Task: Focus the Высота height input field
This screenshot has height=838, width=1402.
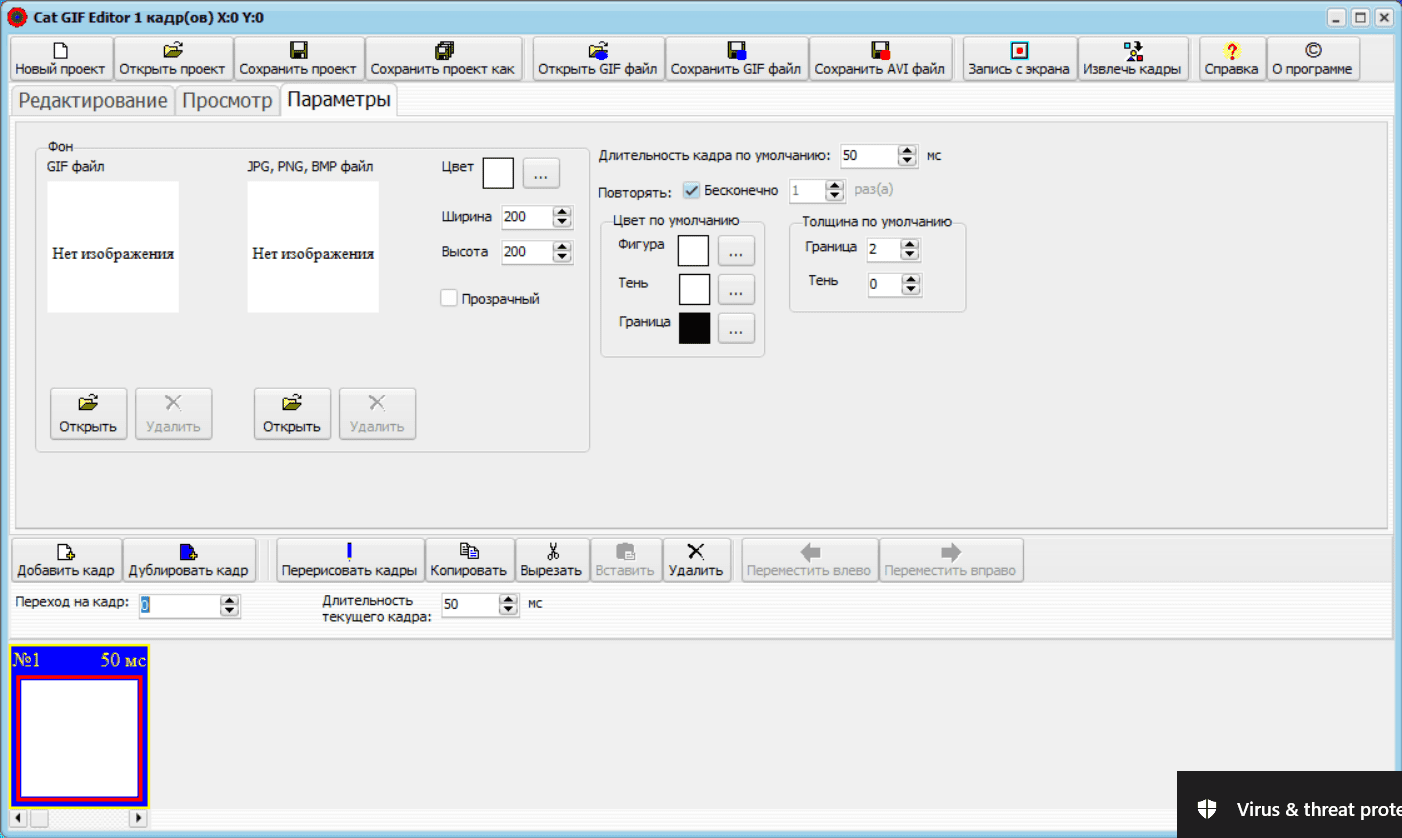Action: click(x=527, y=252)
